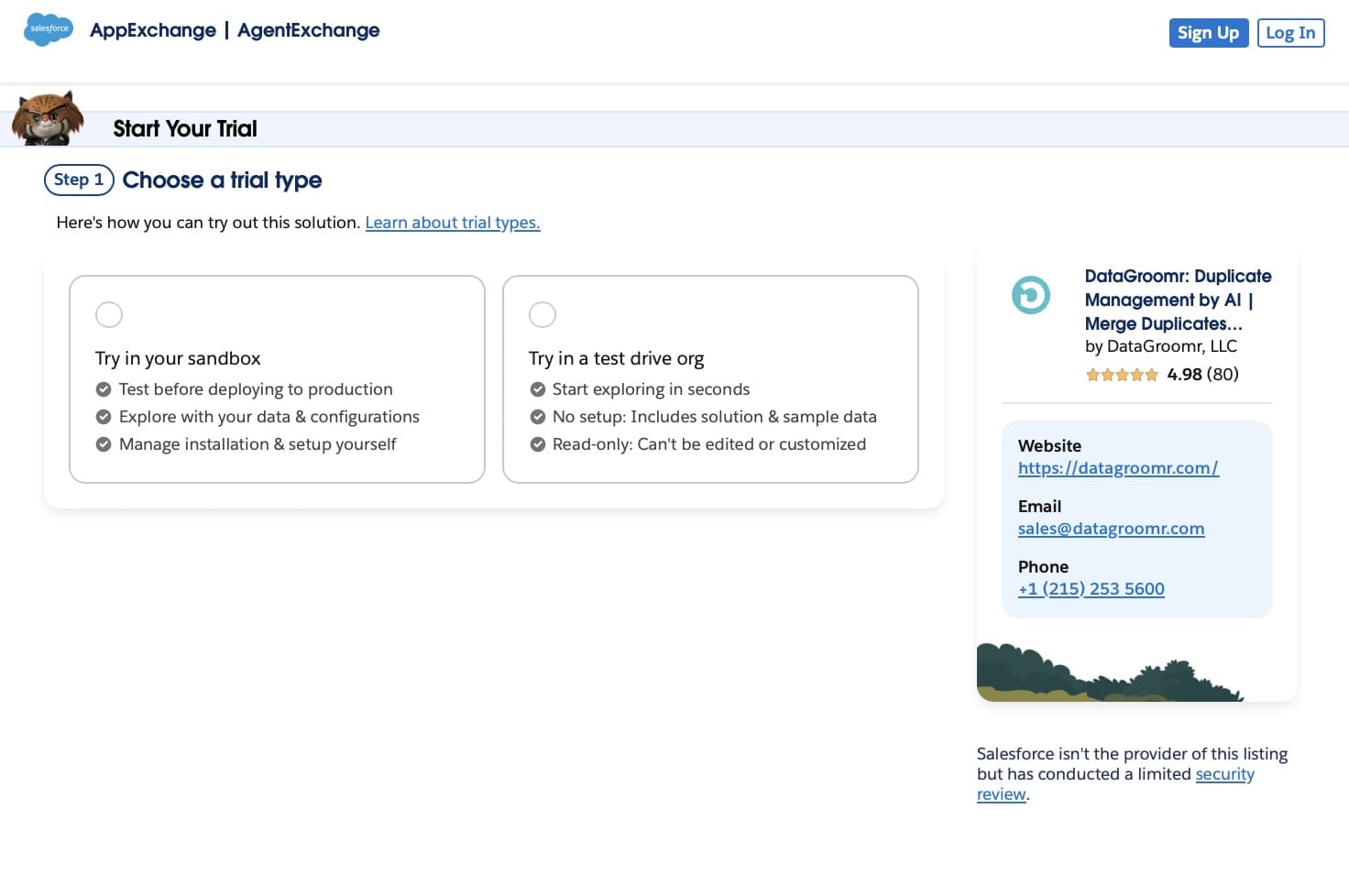Click the checkmark beside 'Test before deploying to production'
The width and height of the screenshot is (1349, 896).
[x=104, y=388]
